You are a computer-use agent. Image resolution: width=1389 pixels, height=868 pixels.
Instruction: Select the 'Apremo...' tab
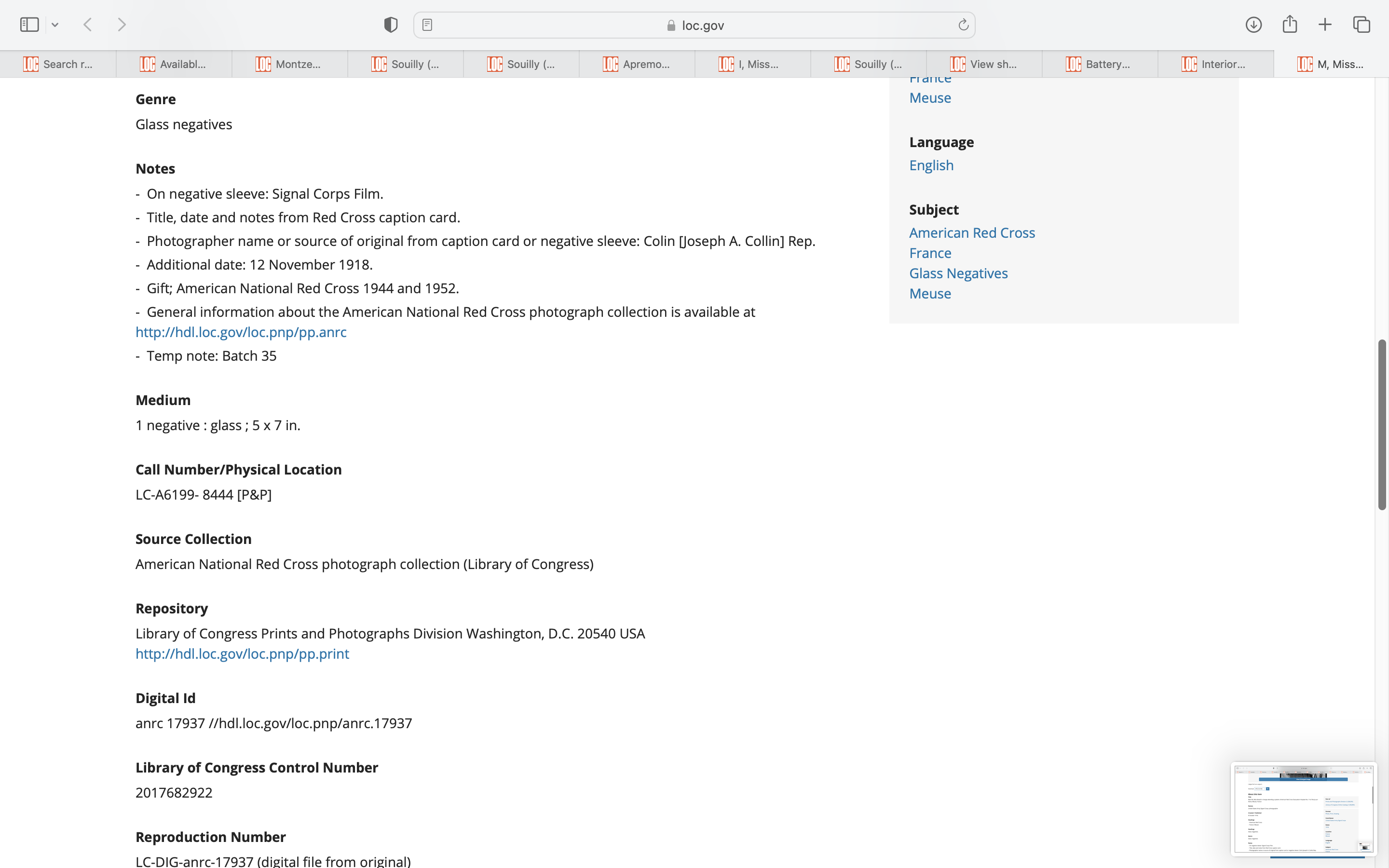point(637,64)
